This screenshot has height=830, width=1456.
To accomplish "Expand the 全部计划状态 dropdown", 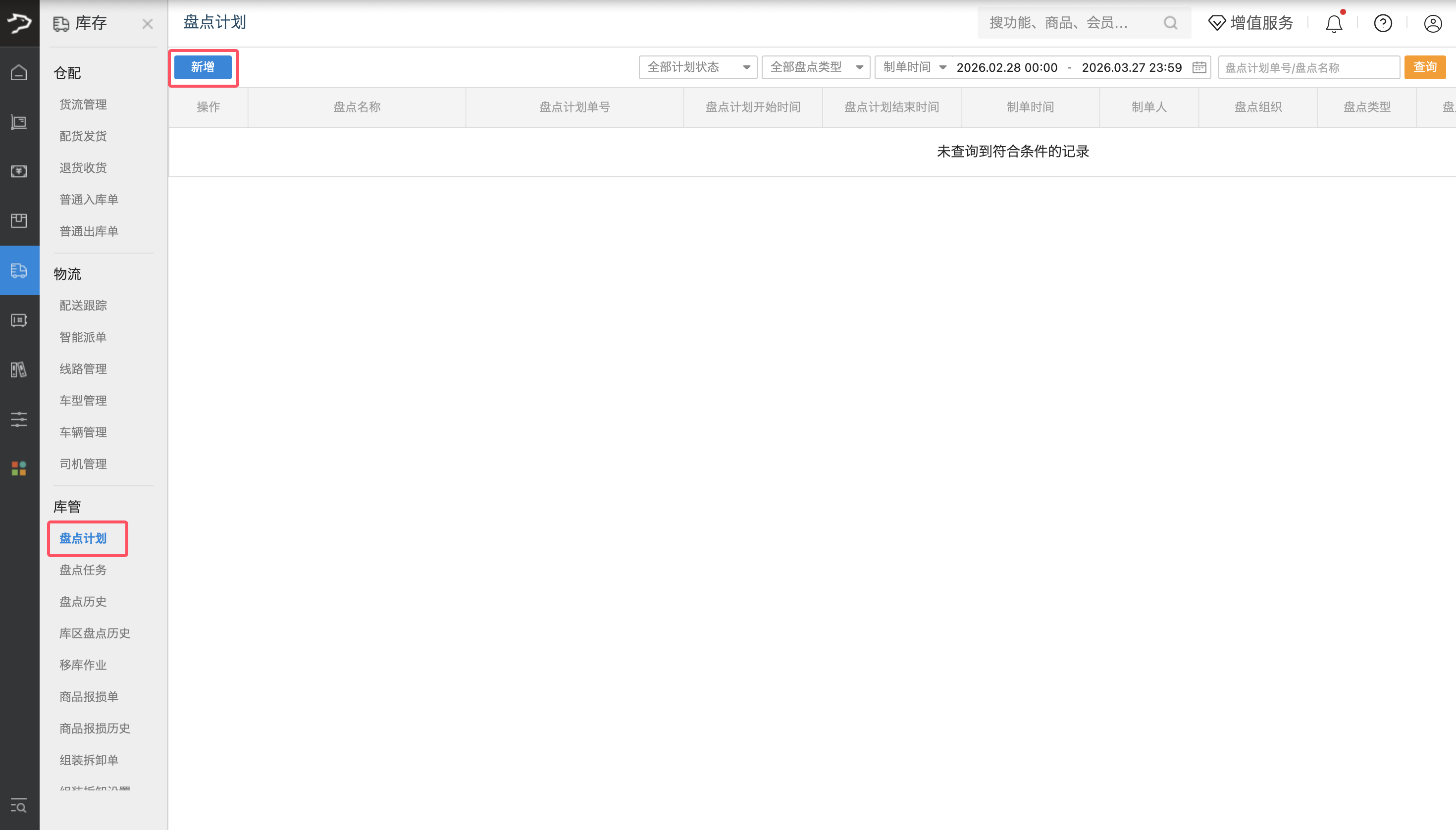I will (697, 67).
